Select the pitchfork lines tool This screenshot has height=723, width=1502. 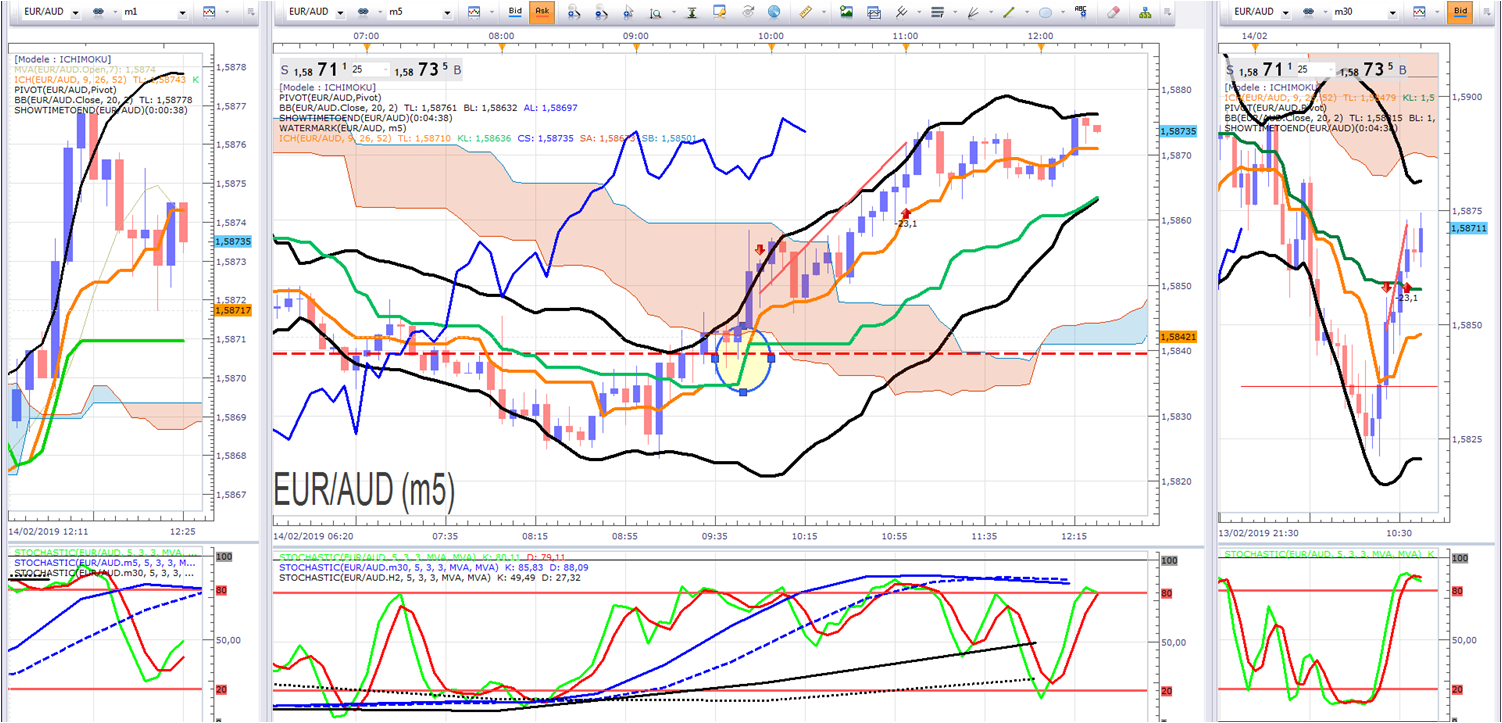tap(902, 12)
